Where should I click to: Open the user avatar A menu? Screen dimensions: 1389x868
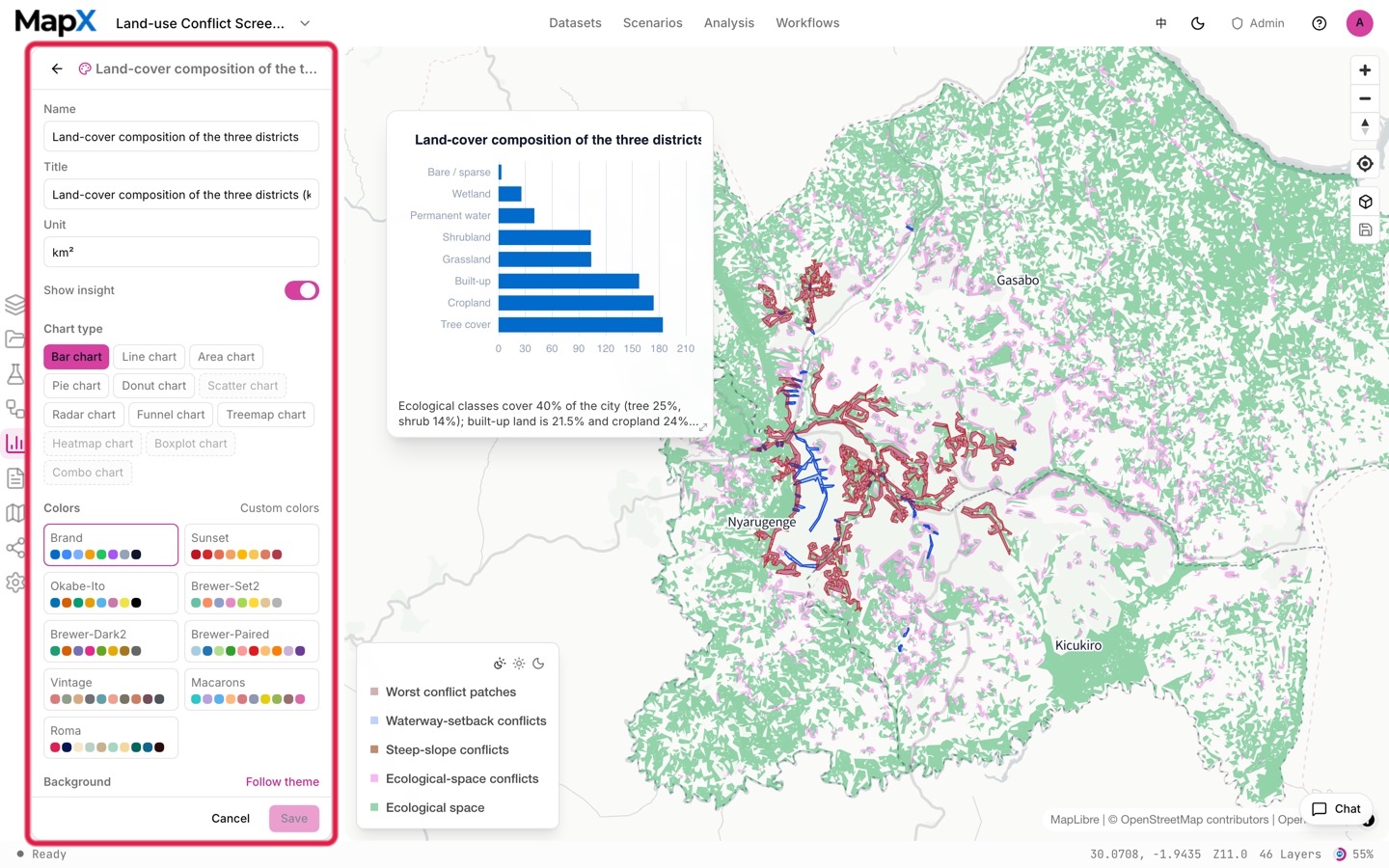1359,23
